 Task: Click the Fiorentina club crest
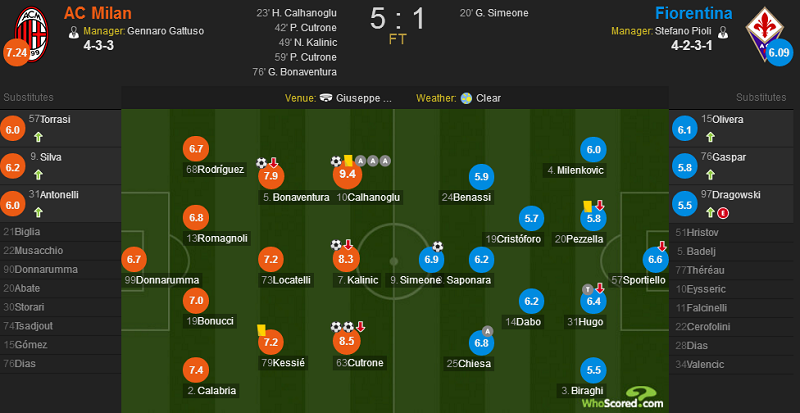click(x=764, y=33)
